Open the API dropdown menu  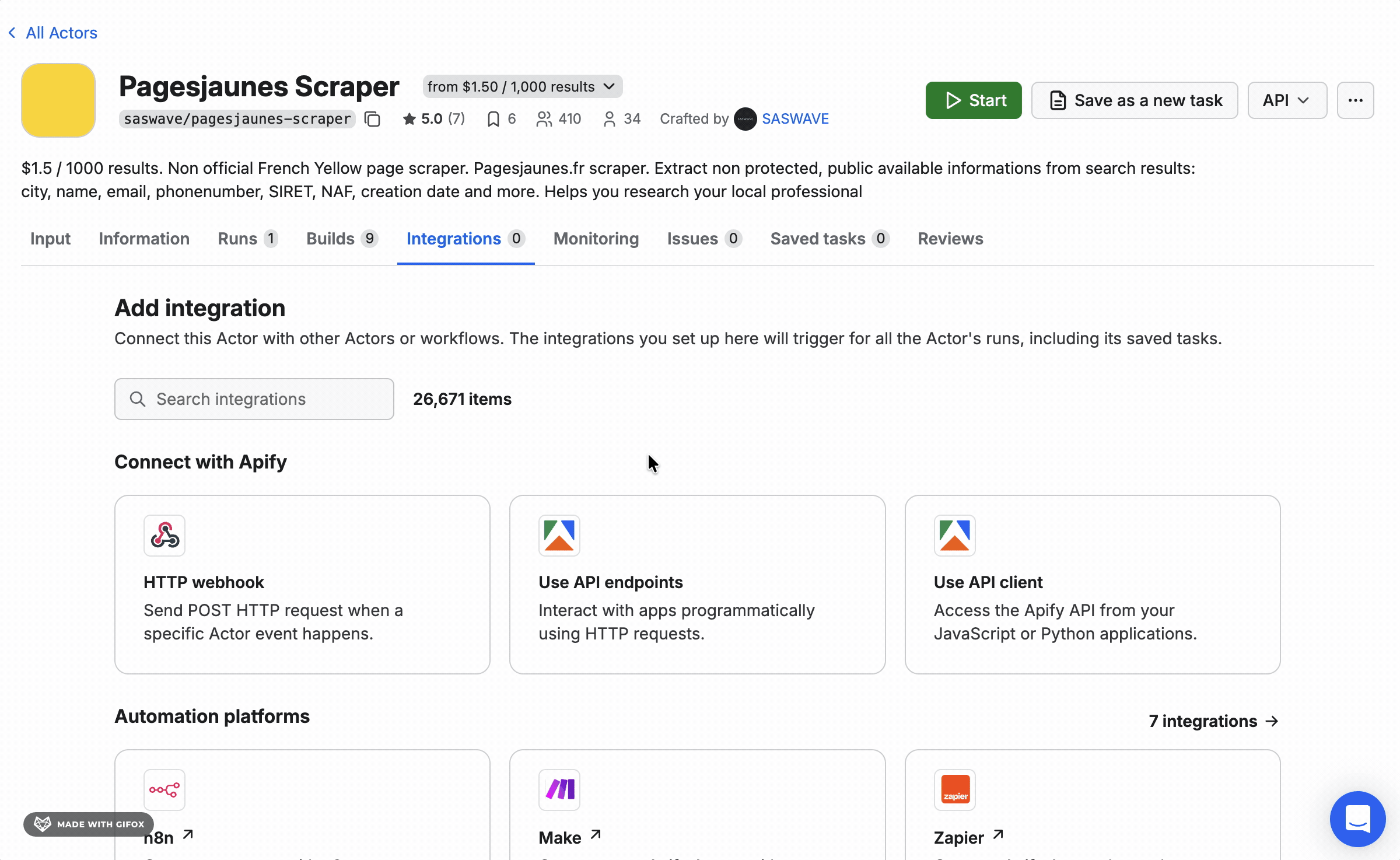pyautogui.click(x=1287, y=100)
